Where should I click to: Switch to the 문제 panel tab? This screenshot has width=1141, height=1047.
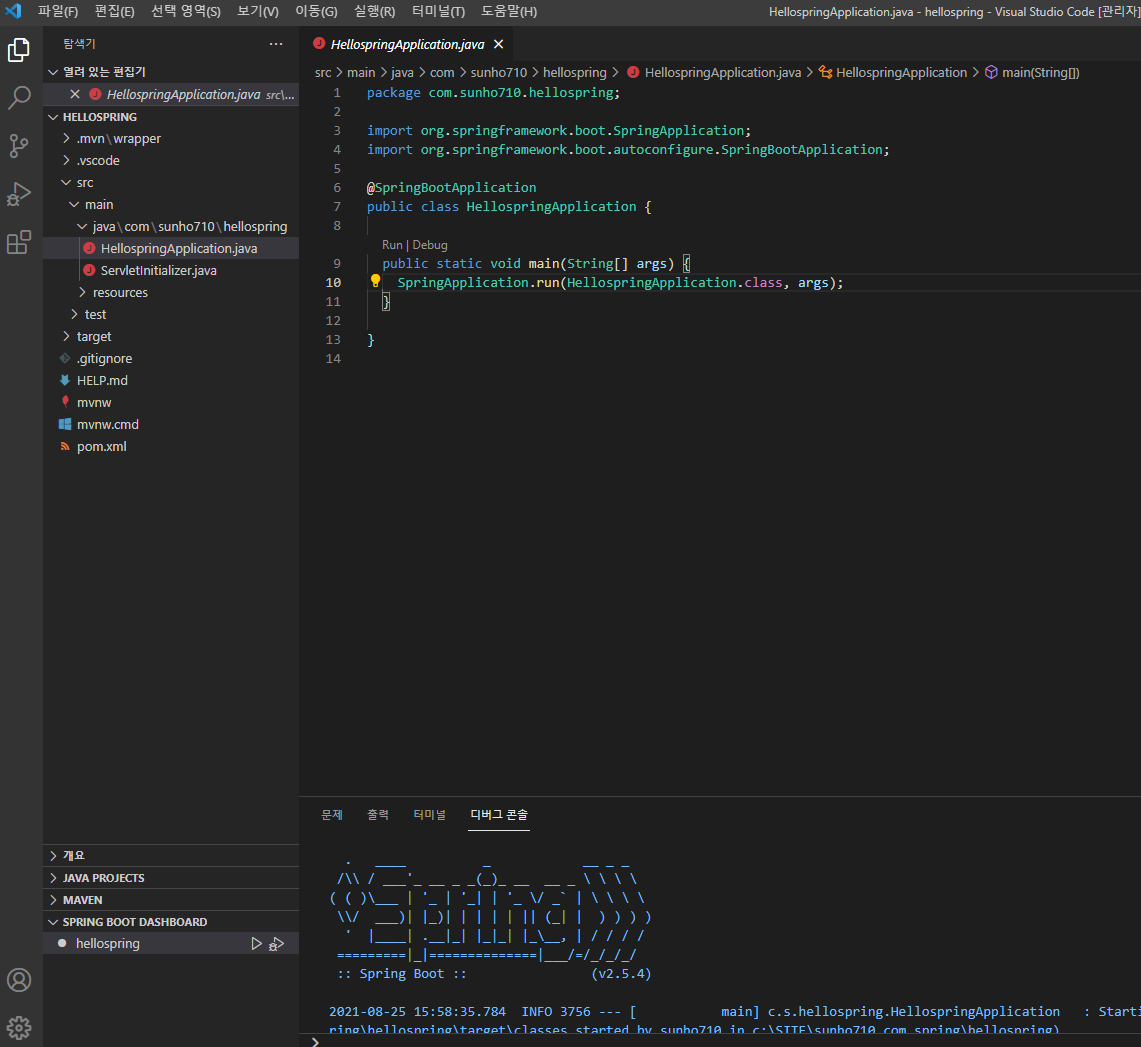332,814
